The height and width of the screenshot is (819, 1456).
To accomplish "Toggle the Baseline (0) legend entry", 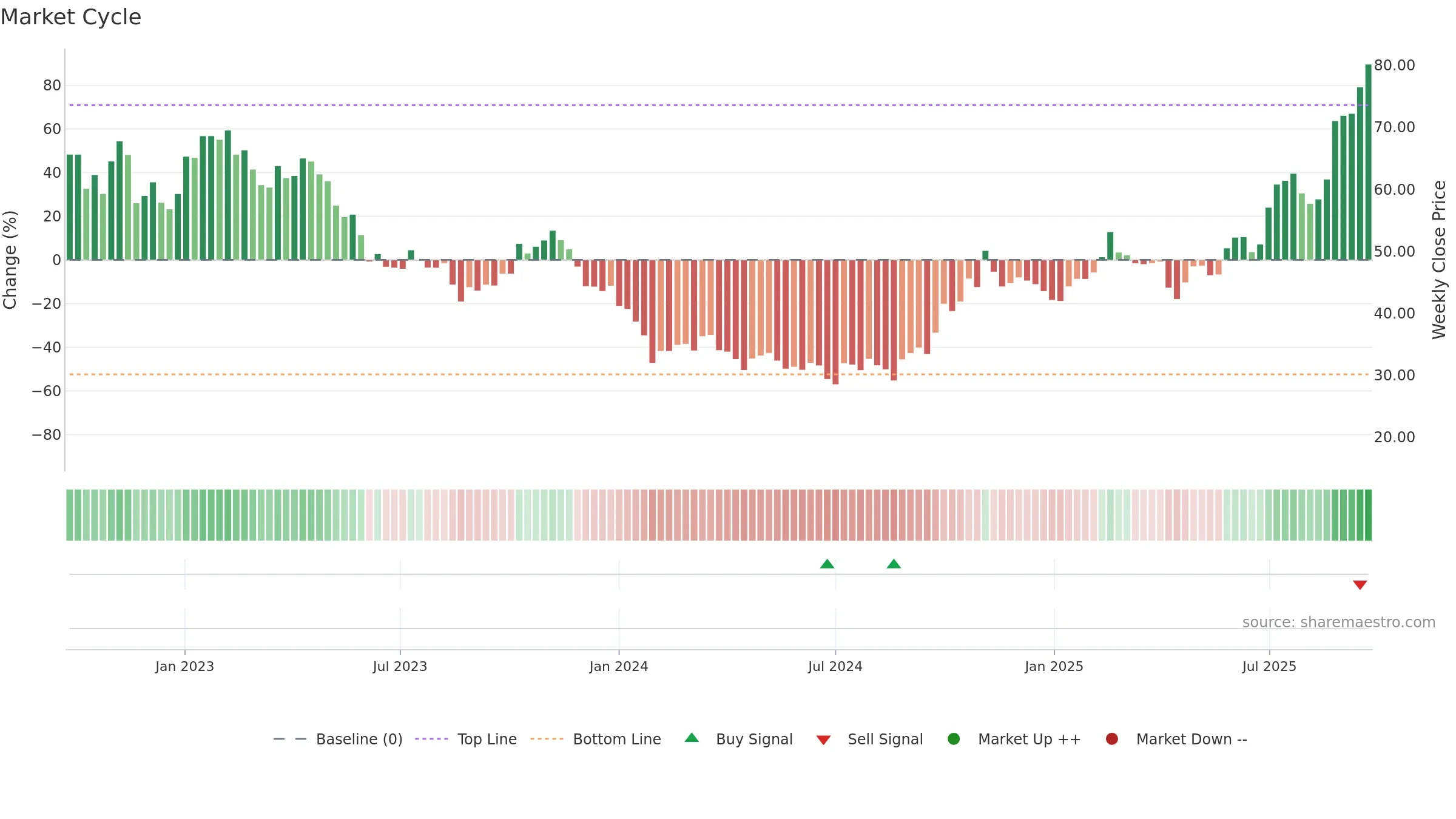I will coord(338,739).
